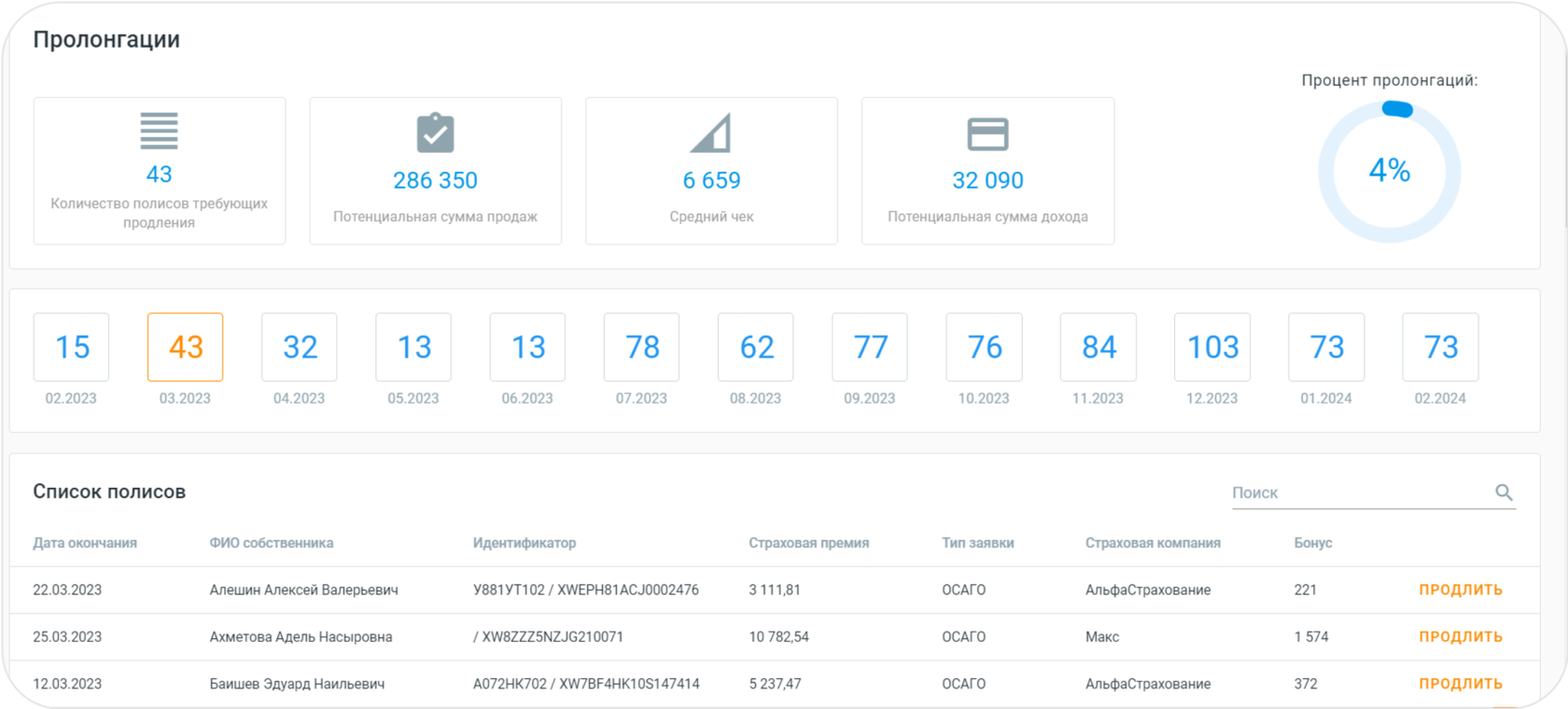Screen dimensions: 1568x709
Task: Select the highlighted 03.2023 tile
Action: click(186, 347)
